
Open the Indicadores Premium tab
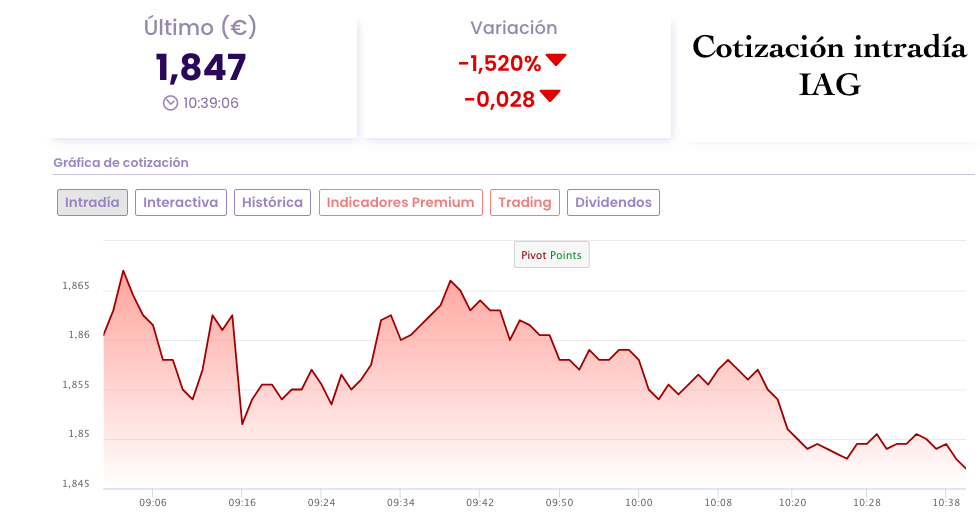(x=401, y=203)
